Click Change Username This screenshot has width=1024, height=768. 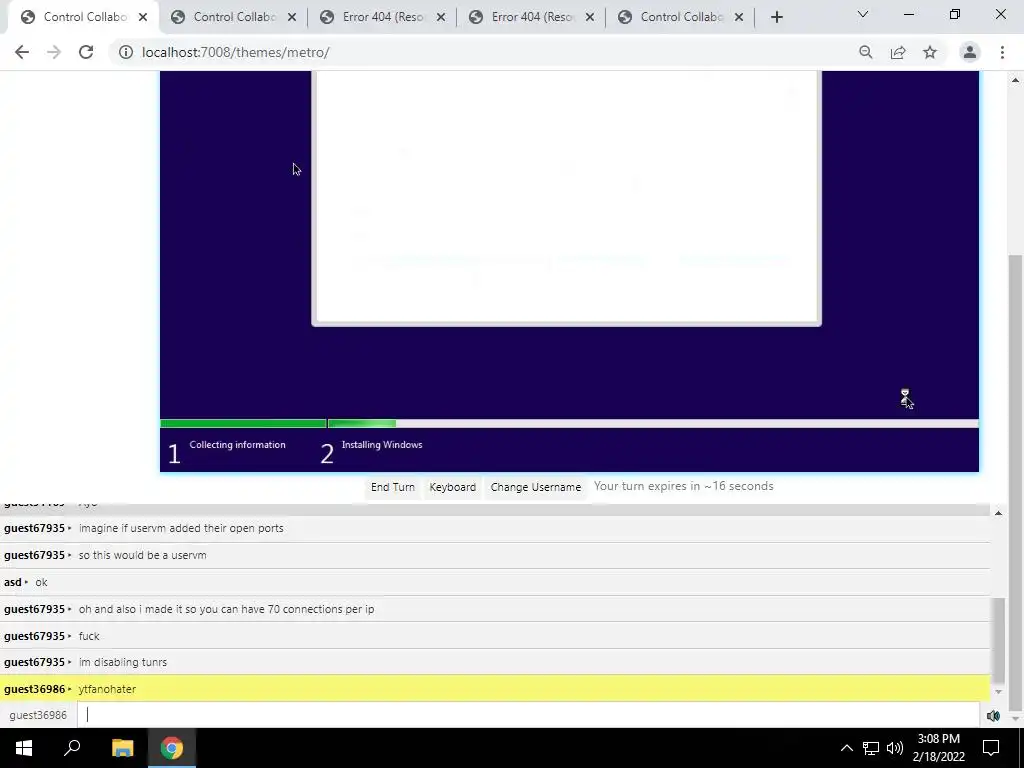536,487
